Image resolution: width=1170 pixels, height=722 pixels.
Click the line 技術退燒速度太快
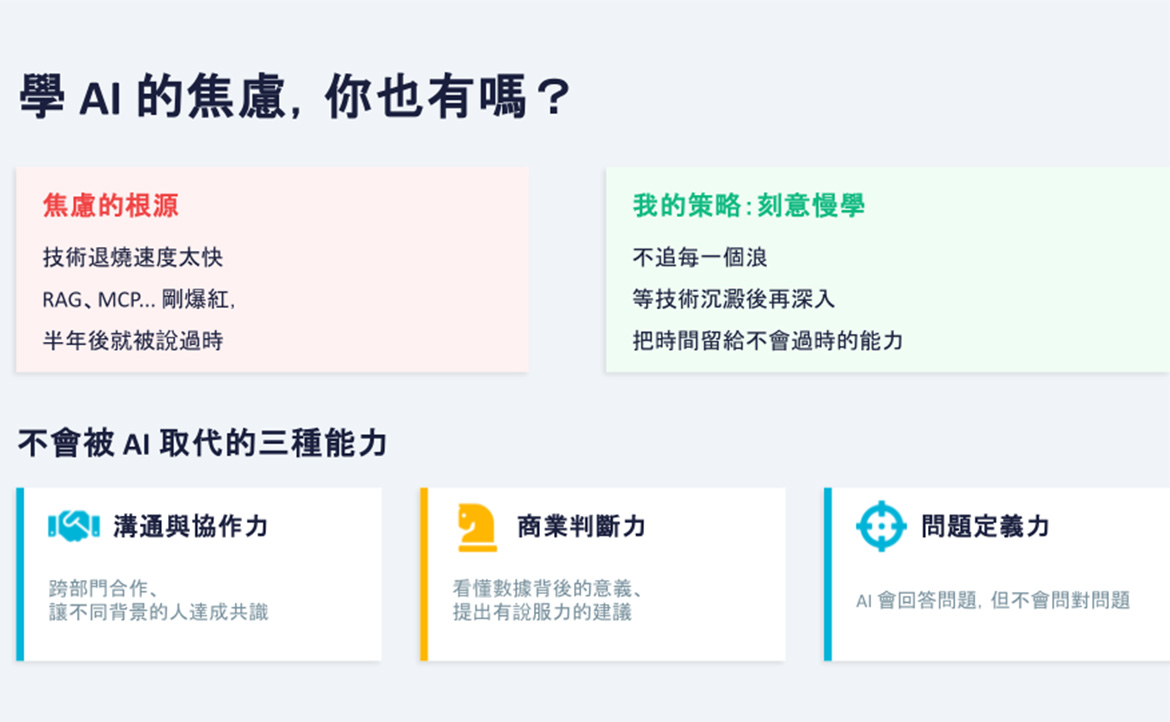(x=133, y=257)
